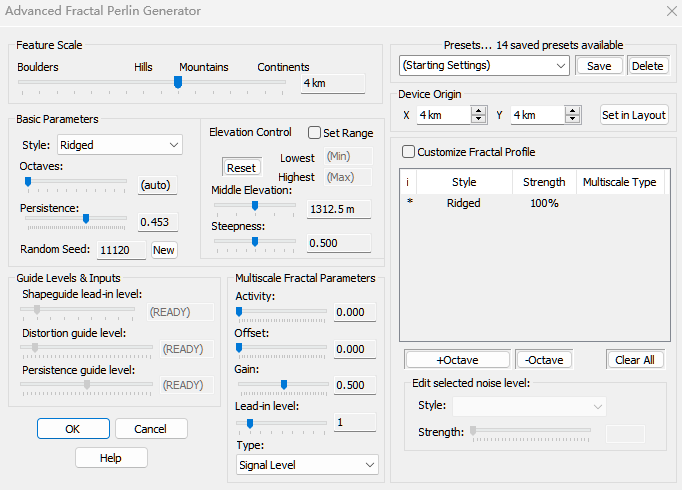This screenshot has width=682, height=490.
Task: Enable the Set Range checkbox
Action: (x=315, y=132)
